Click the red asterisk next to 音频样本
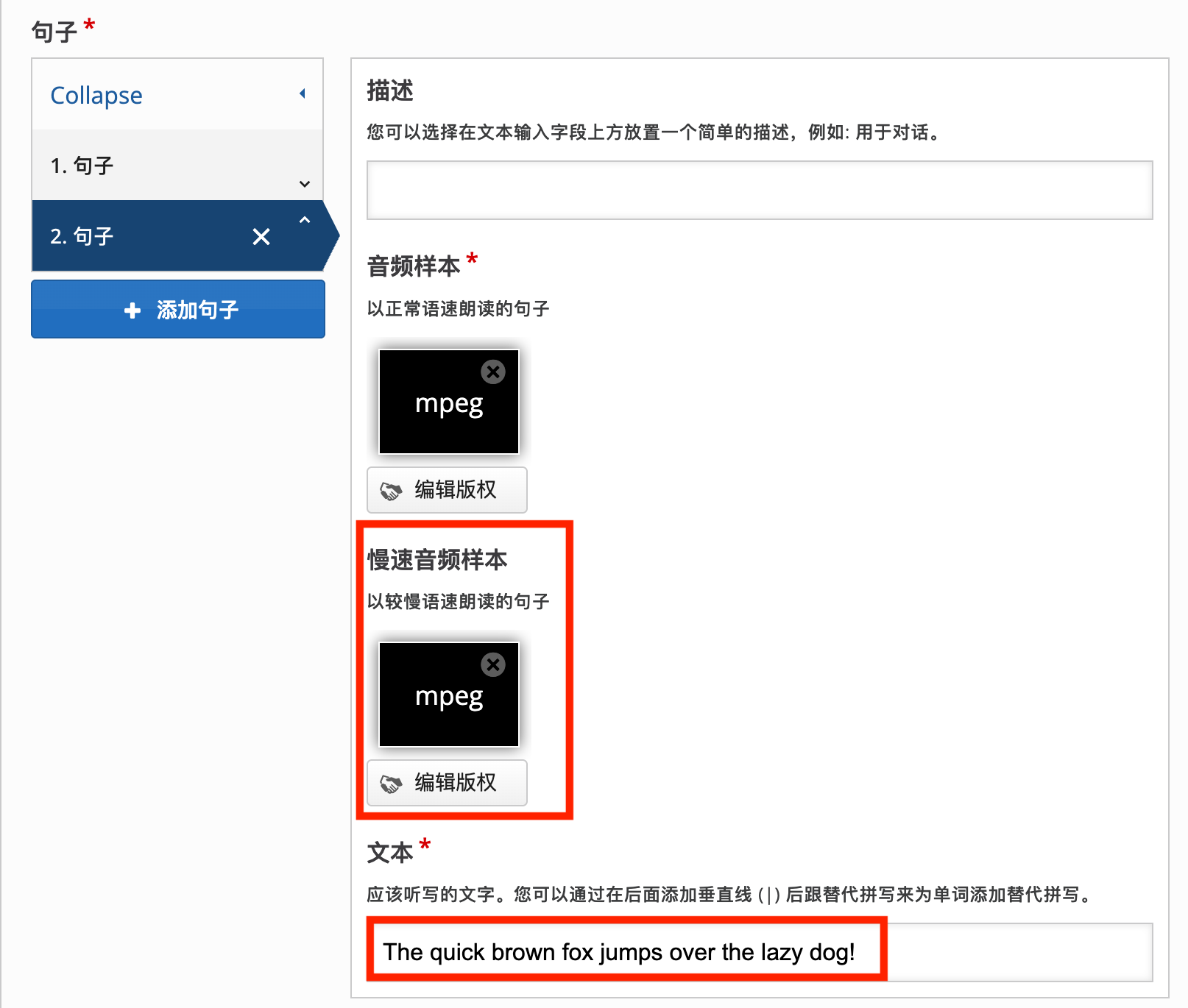Image resolution: width=1188 pixels, height=1008 pixels. (473, 259)
